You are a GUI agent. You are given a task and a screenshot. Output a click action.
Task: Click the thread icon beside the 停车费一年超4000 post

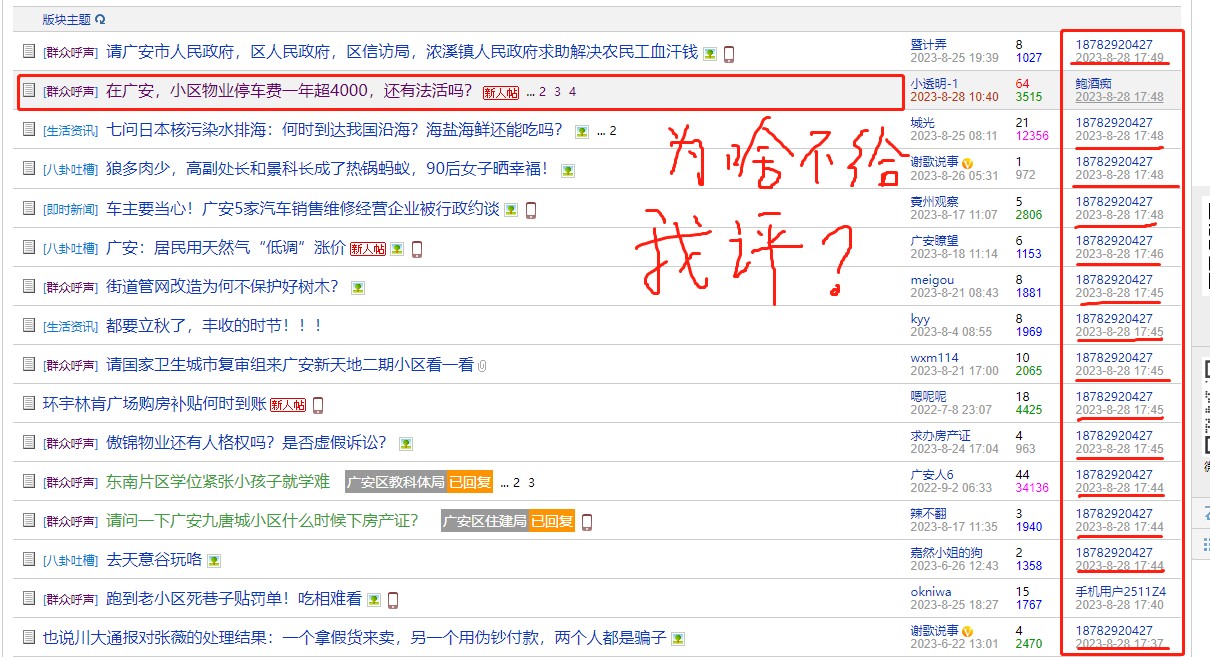click(29, 91)
